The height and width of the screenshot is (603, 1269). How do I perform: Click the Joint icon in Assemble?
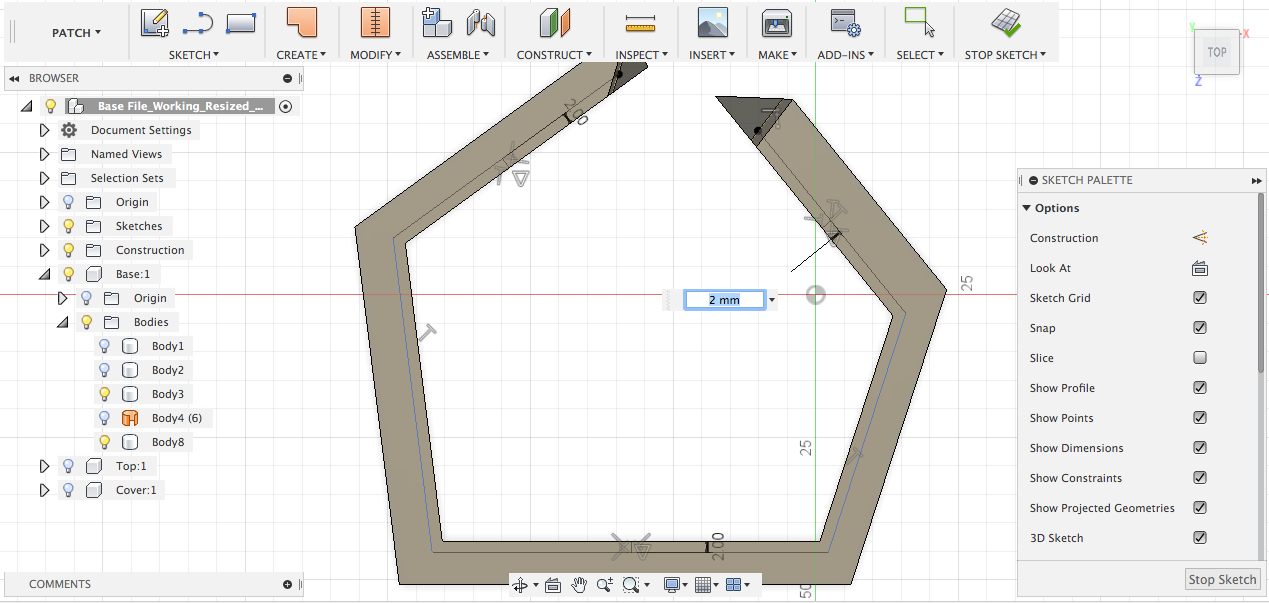coord(481,22)
